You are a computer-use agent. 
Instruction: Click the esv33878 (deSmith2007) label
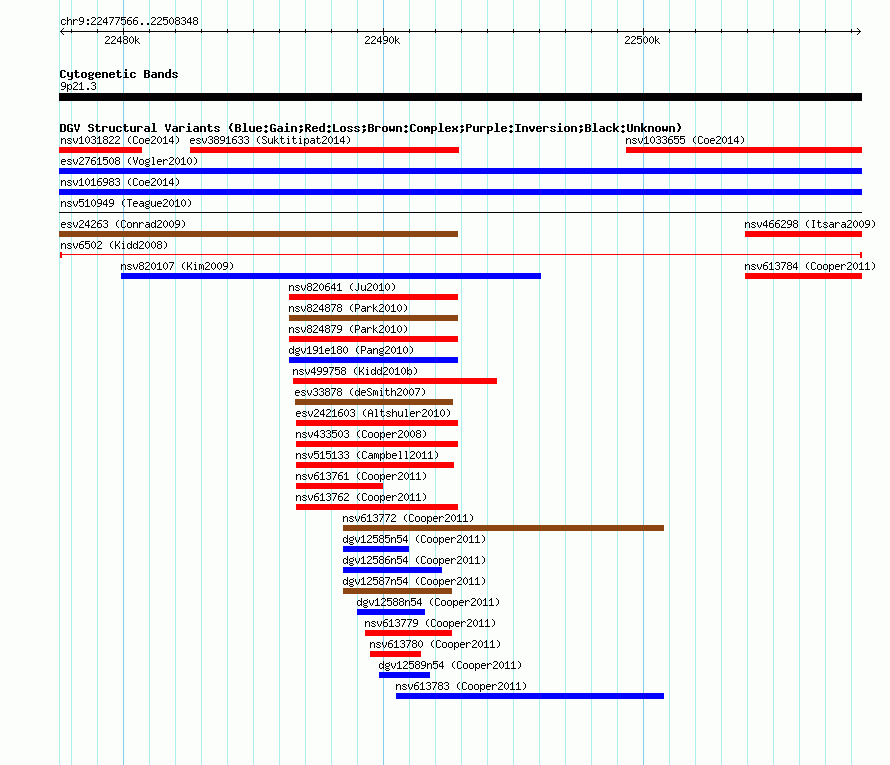pos(360,392)
